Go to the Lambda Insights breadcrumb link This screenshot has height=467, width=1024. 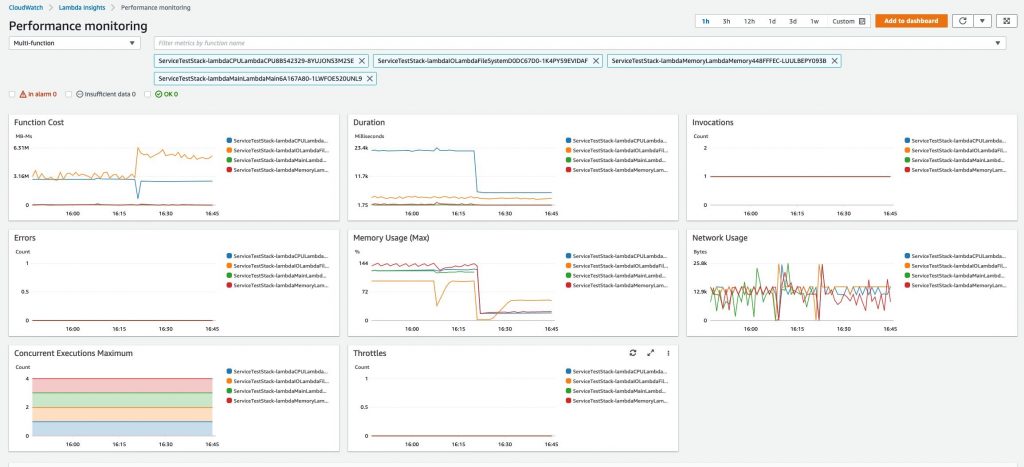82,7
